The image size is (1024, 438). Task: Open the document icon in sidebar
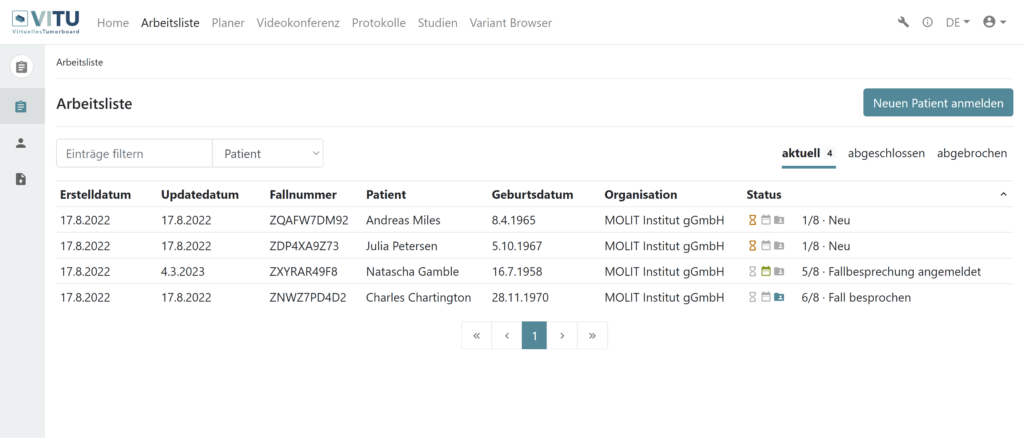click(x=21, y=180)
